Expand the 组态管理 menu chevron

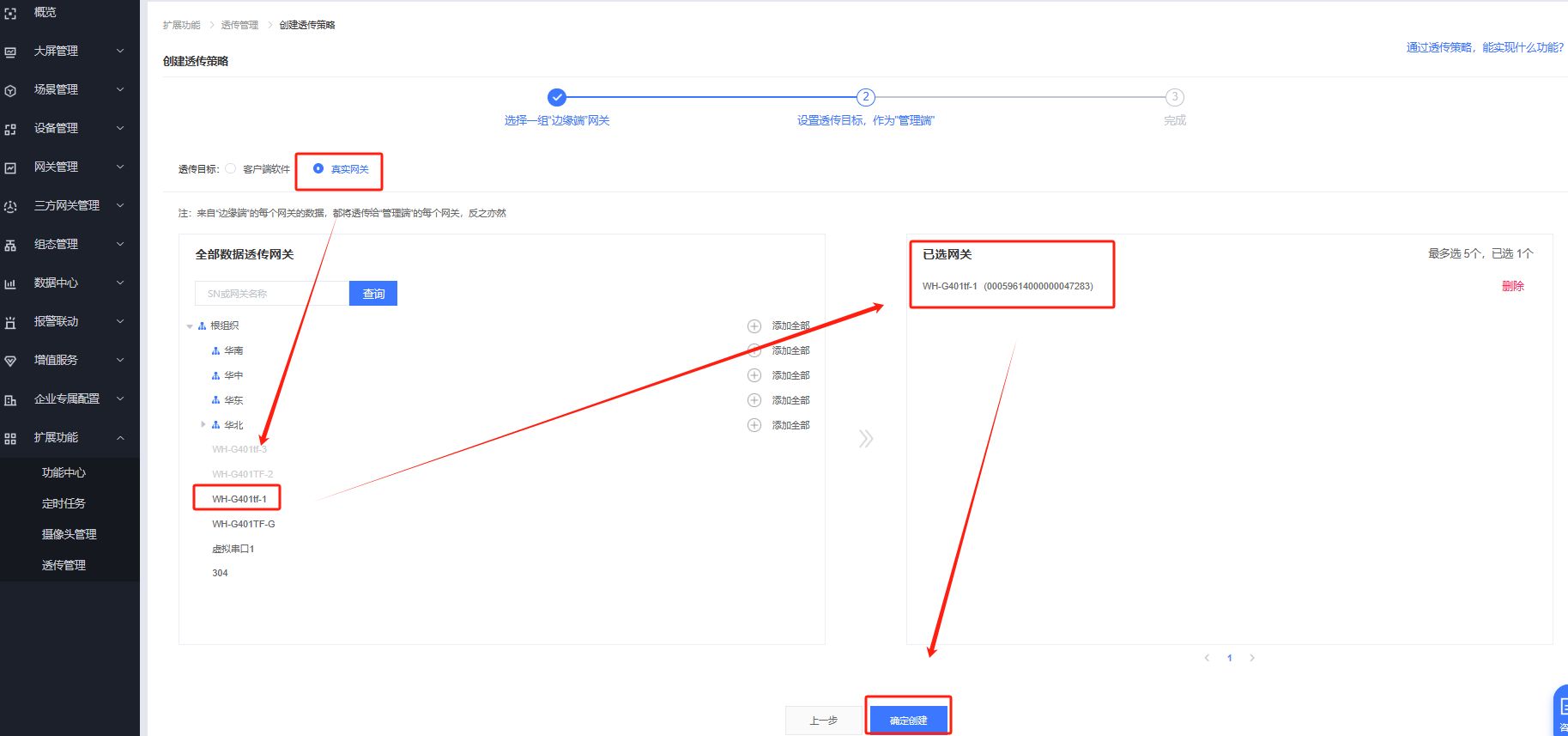click(120, 244)
